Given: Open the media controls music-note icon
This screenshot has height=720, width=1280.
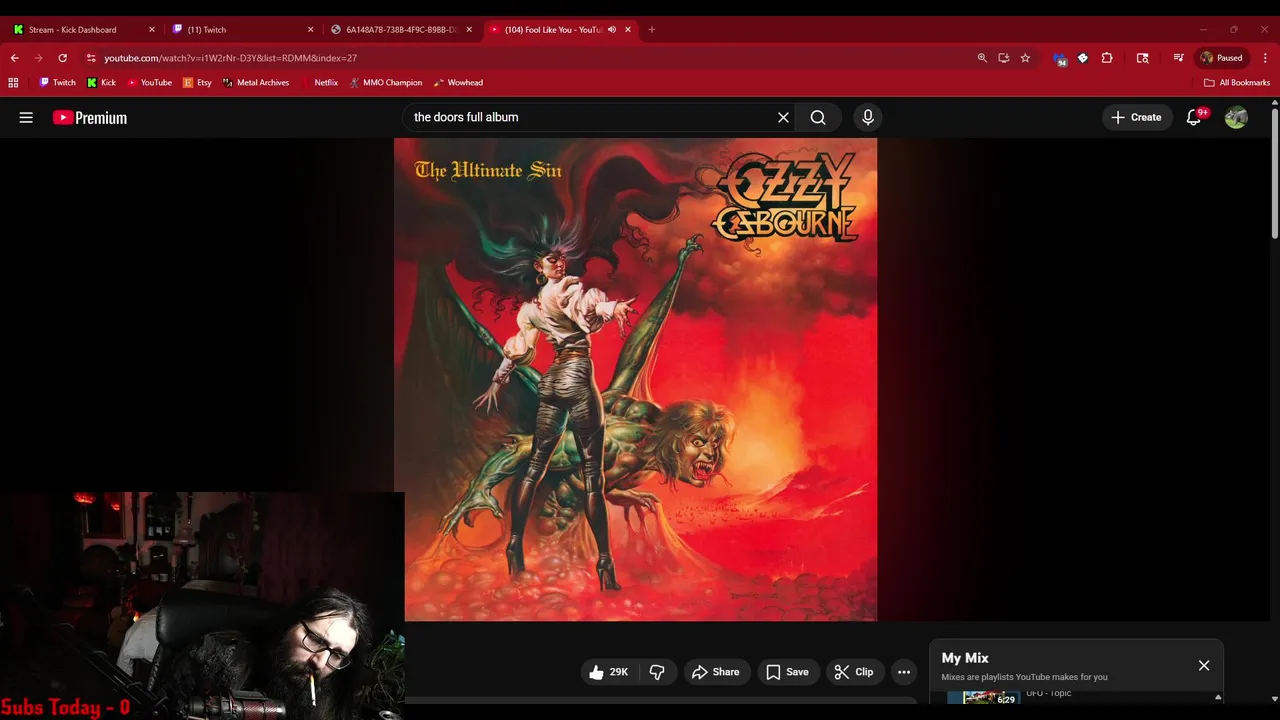Looking at the screenshot, I should point(1179,58).
